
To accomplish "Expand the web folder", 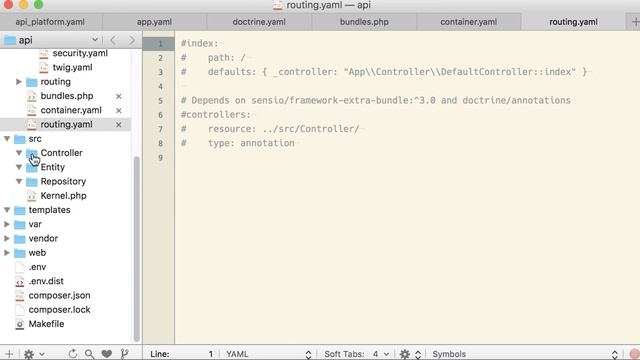I will [7, 253].
